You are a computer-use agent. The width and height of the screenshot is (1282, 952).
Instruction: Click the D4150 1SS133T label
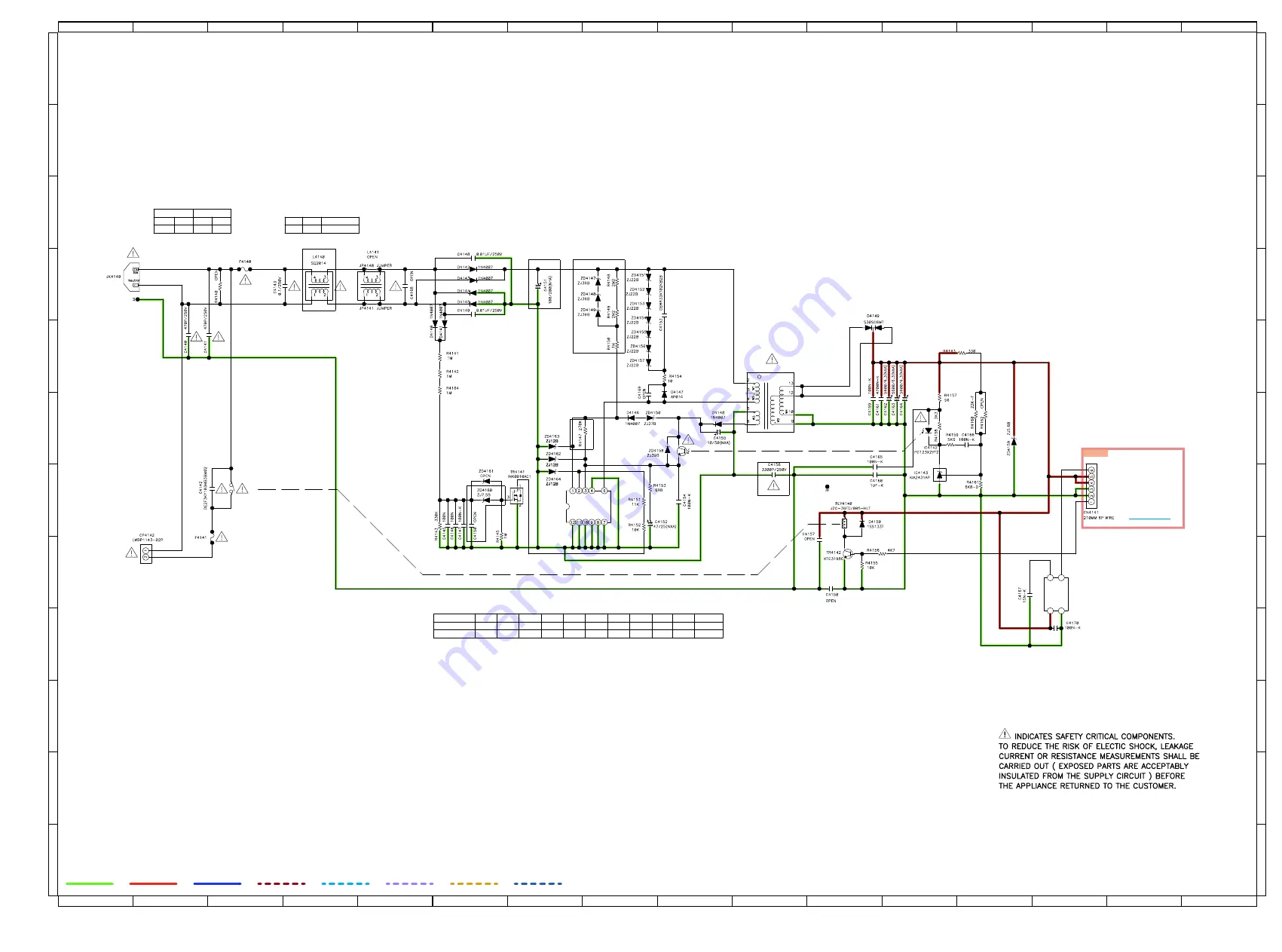(x=875, y=524)
